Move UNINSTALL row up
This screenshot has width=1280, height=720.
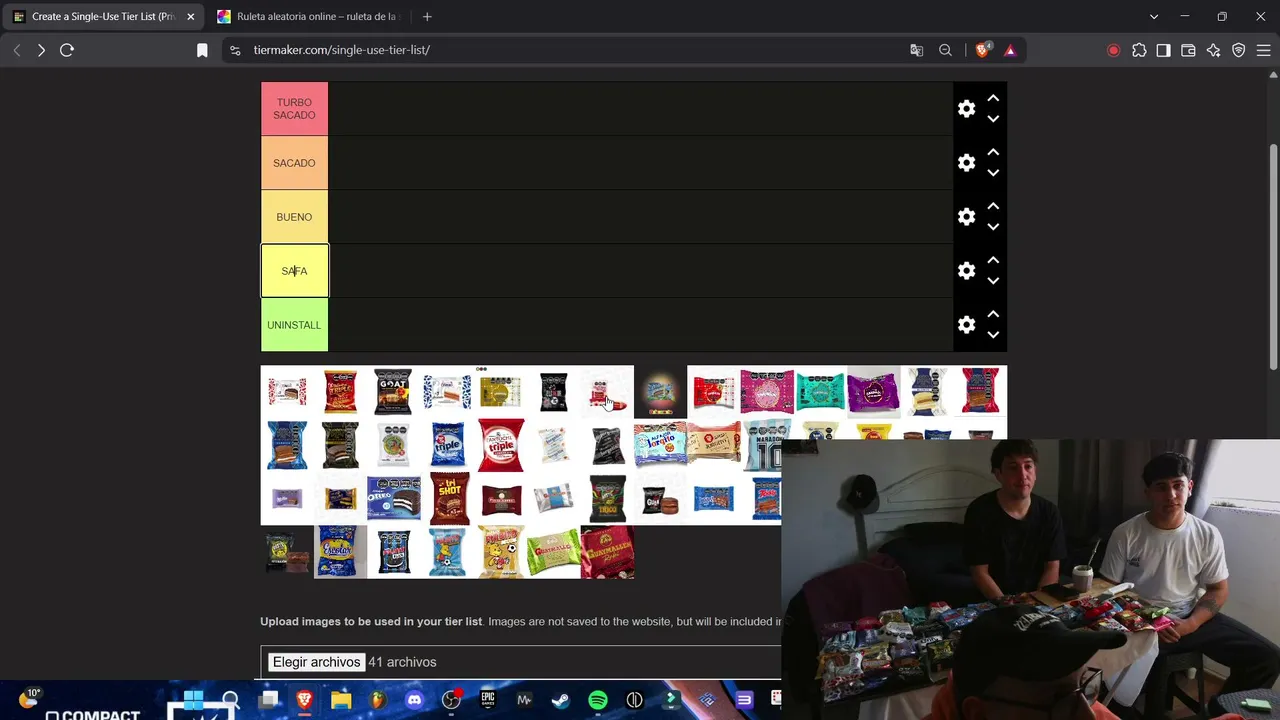pyautogui.click(x=993, y=314)
